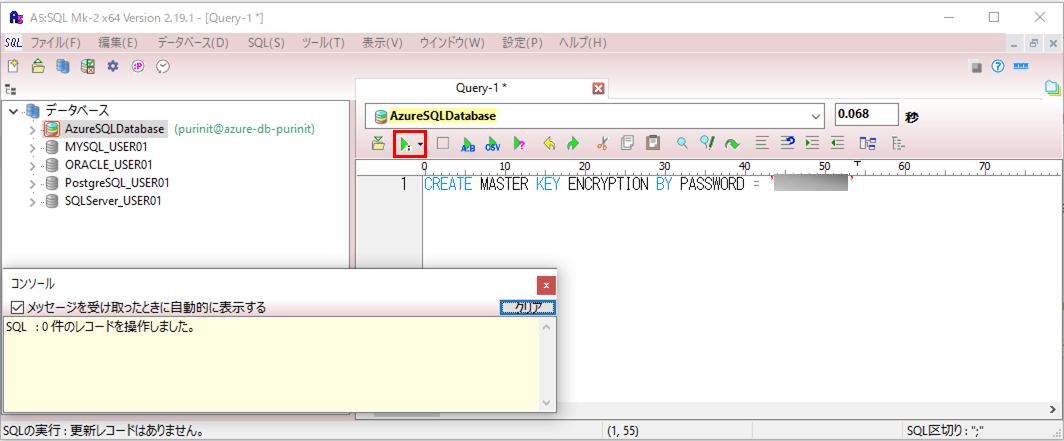Click the stacked windows icon at tab bar right
The image size is (1064, 441).
pos(1052,88)
